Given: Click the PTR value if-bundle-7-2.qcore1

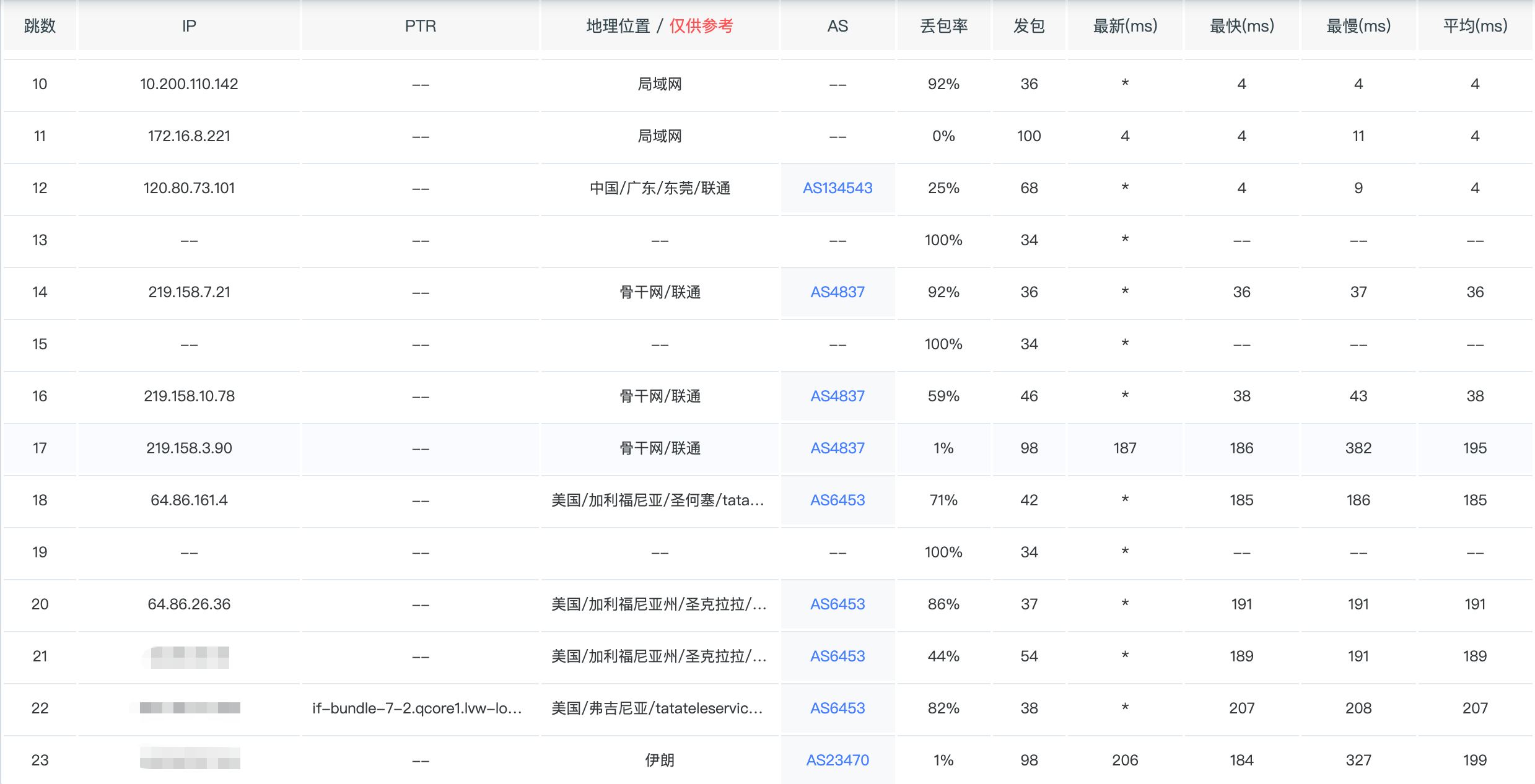Looking at the screenshot, I should click(x=417, y=708).
